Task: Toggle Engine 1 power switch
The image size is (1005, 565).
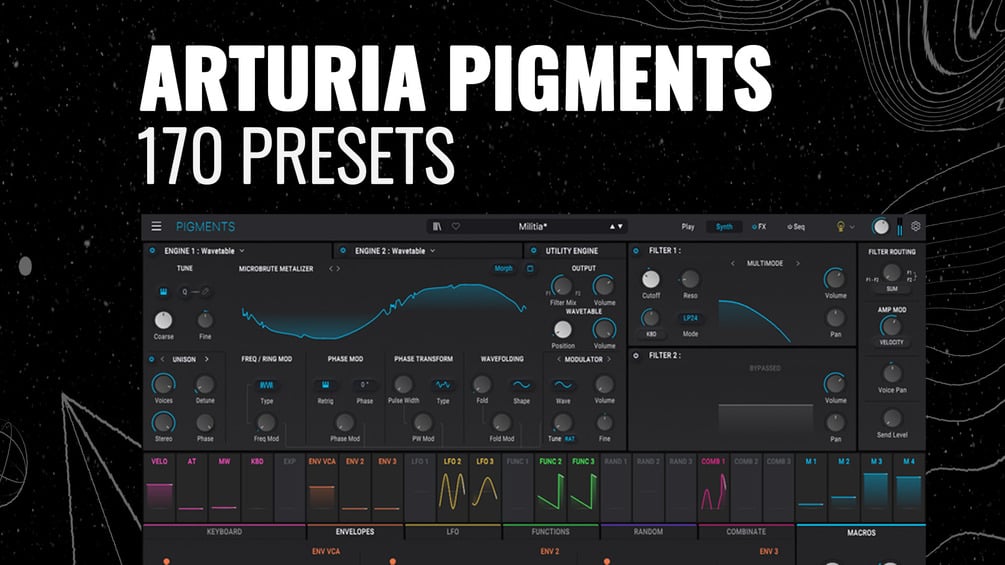Action: (152, 250)
